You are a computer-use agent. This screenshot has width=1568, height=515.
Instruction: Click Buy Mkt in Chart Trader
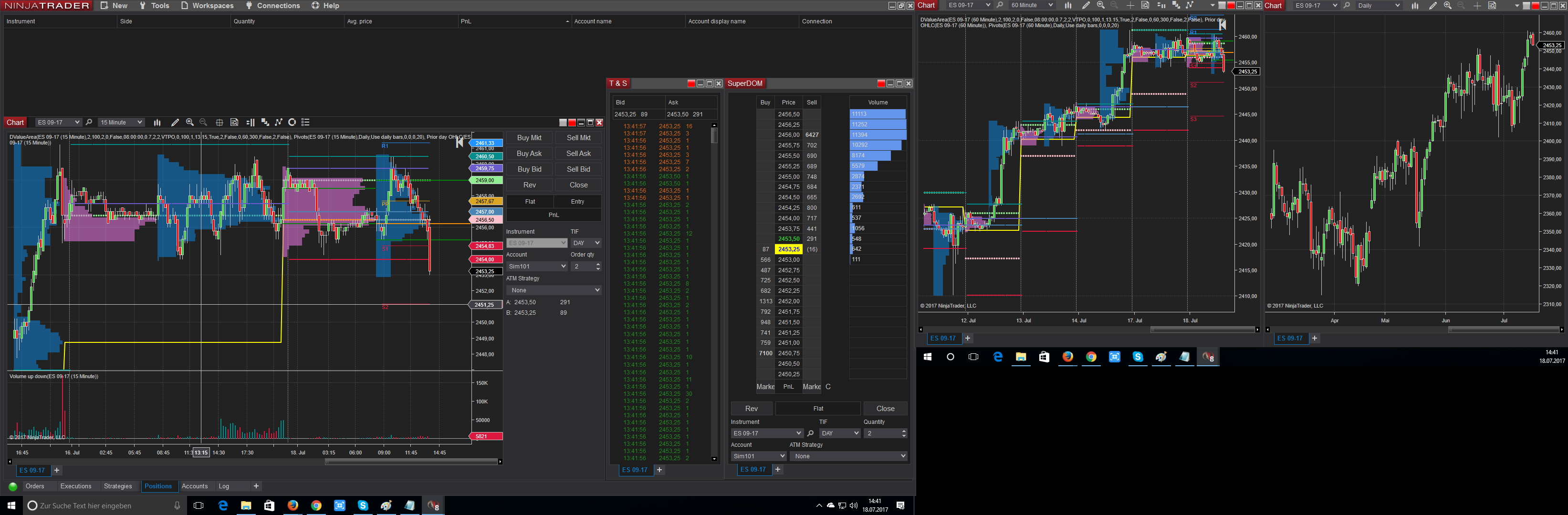(x=529, y=138)
